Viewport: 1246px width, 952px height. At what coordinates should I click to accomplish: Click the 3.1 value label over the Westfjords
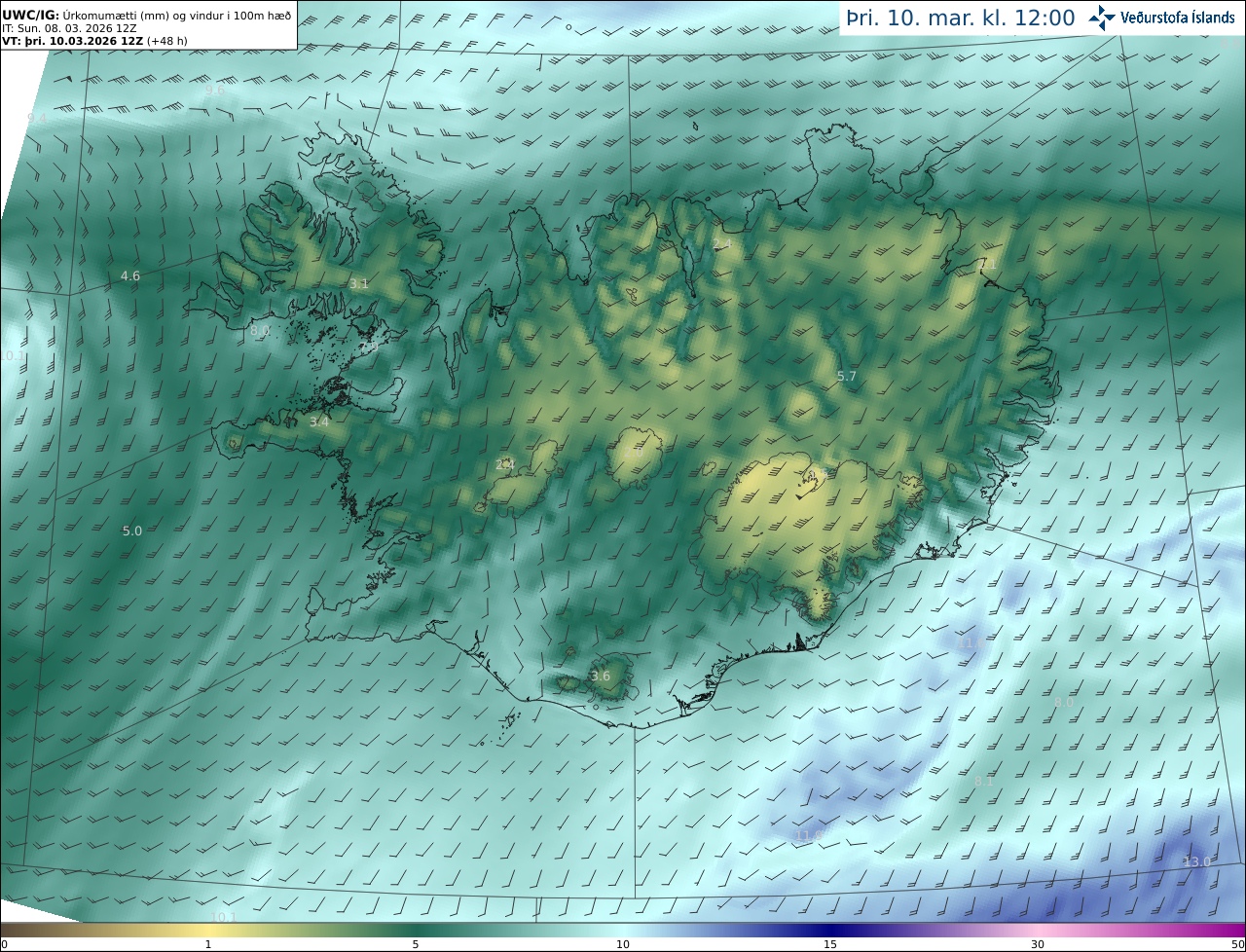[359, 284]
